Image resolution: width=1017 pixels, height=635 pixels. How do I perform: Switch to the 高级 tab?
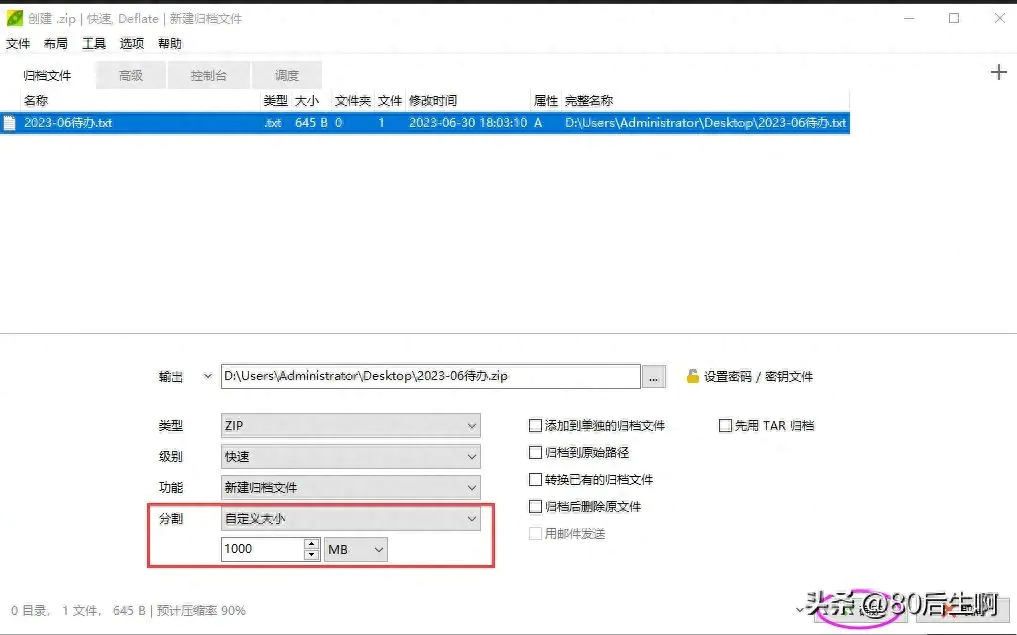coord(131,75)
